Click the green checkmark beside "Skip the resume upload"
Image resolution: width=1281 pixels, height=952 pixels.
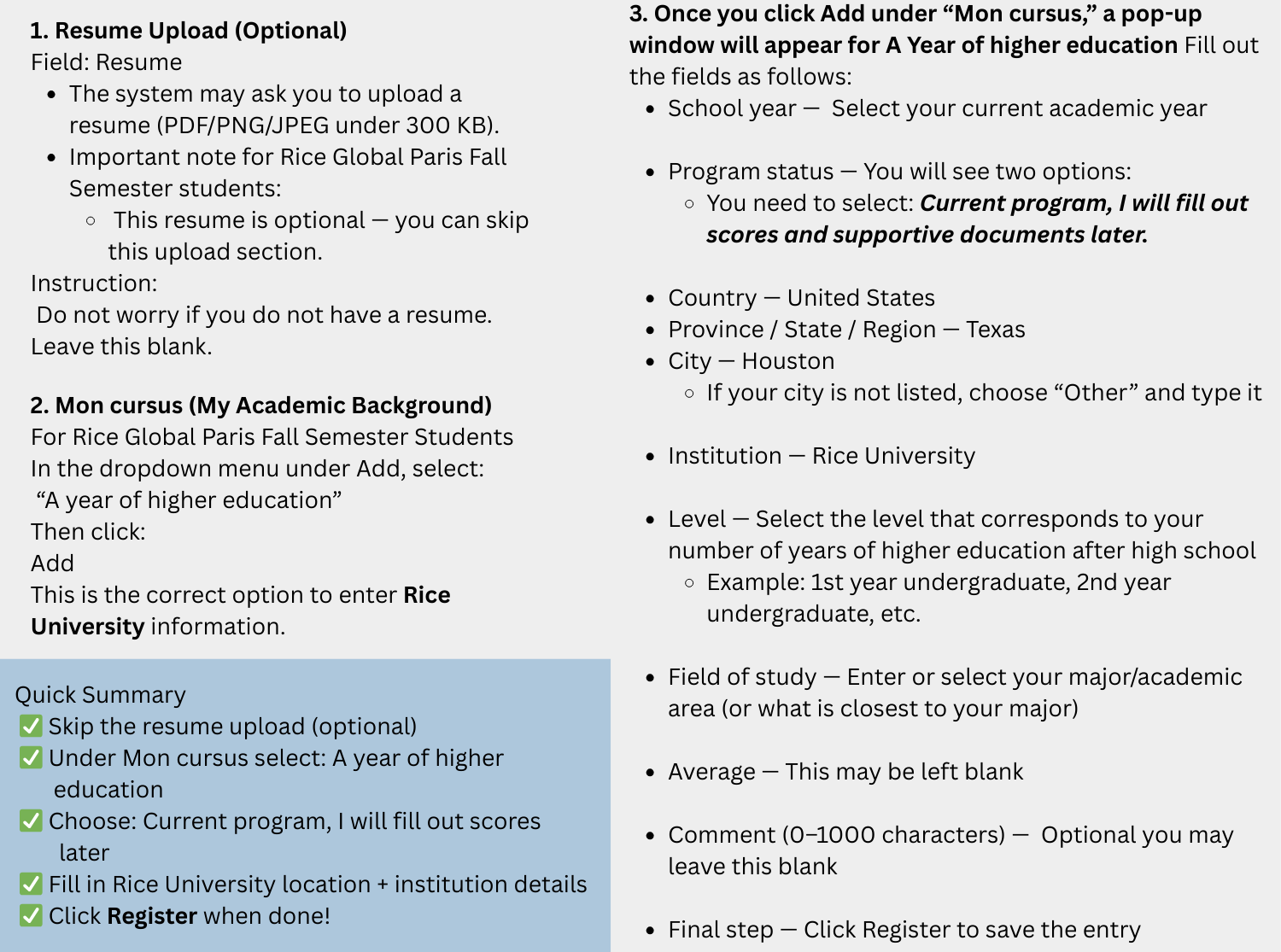(31, 727)
